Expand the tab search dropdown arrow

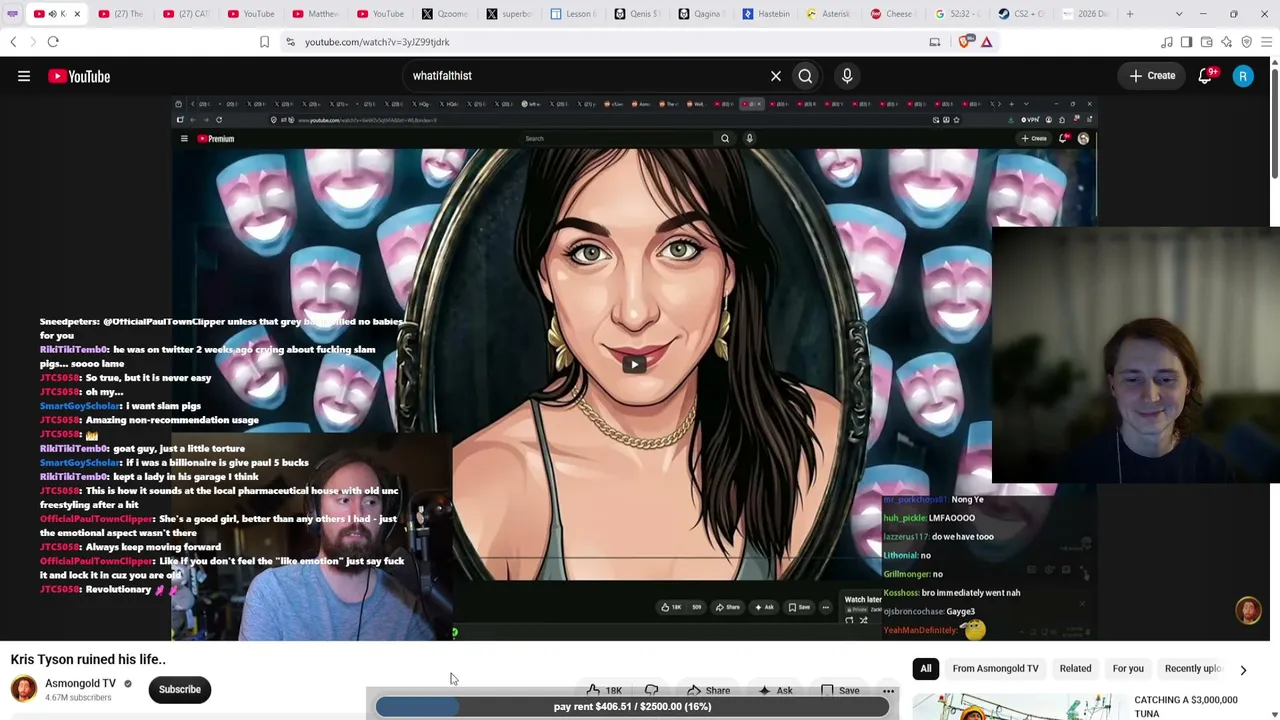(x=1179, y=14)
